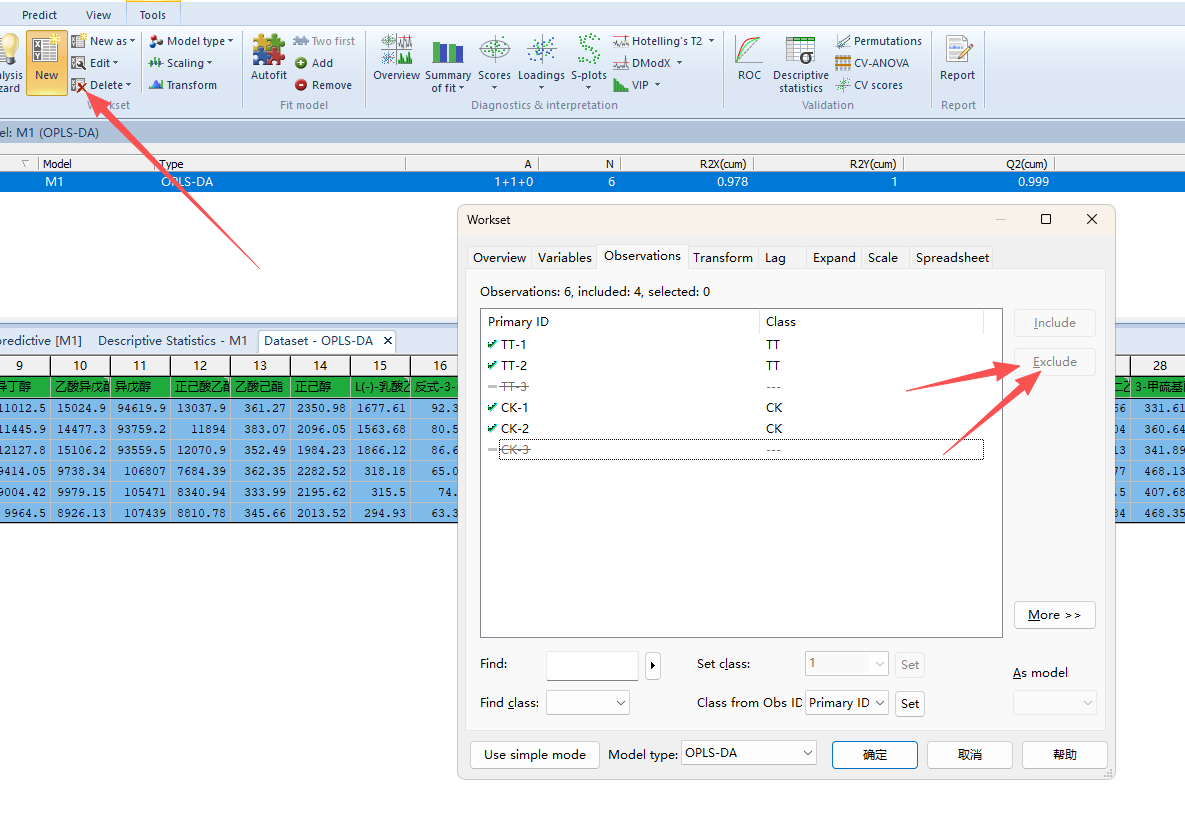Click the More >> button
1185x820 pixels.
pos(1054,615)
